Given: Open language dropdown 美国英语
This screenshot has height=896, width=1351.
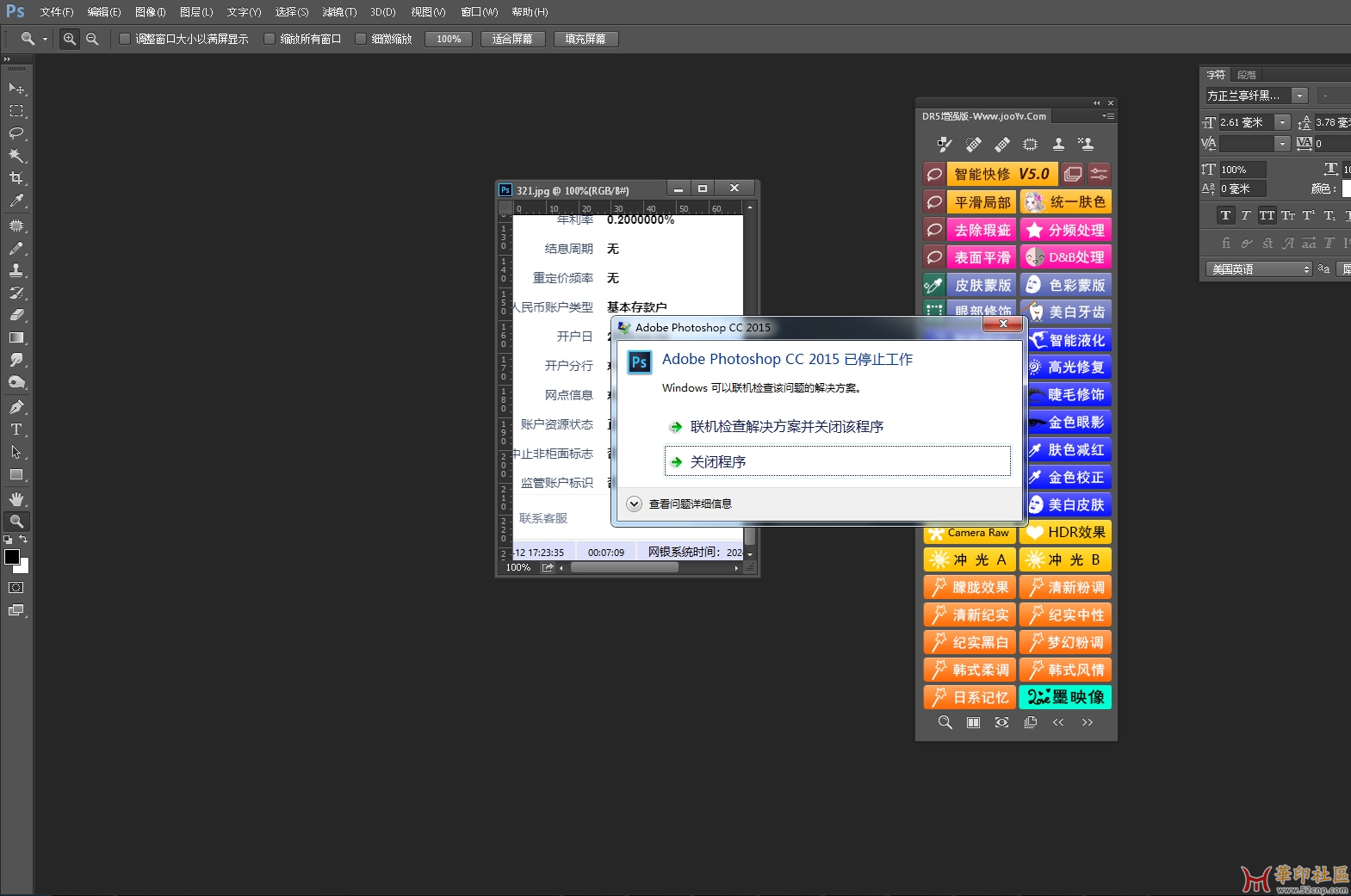Looking at the screenshot, I should click(1258, 269).
